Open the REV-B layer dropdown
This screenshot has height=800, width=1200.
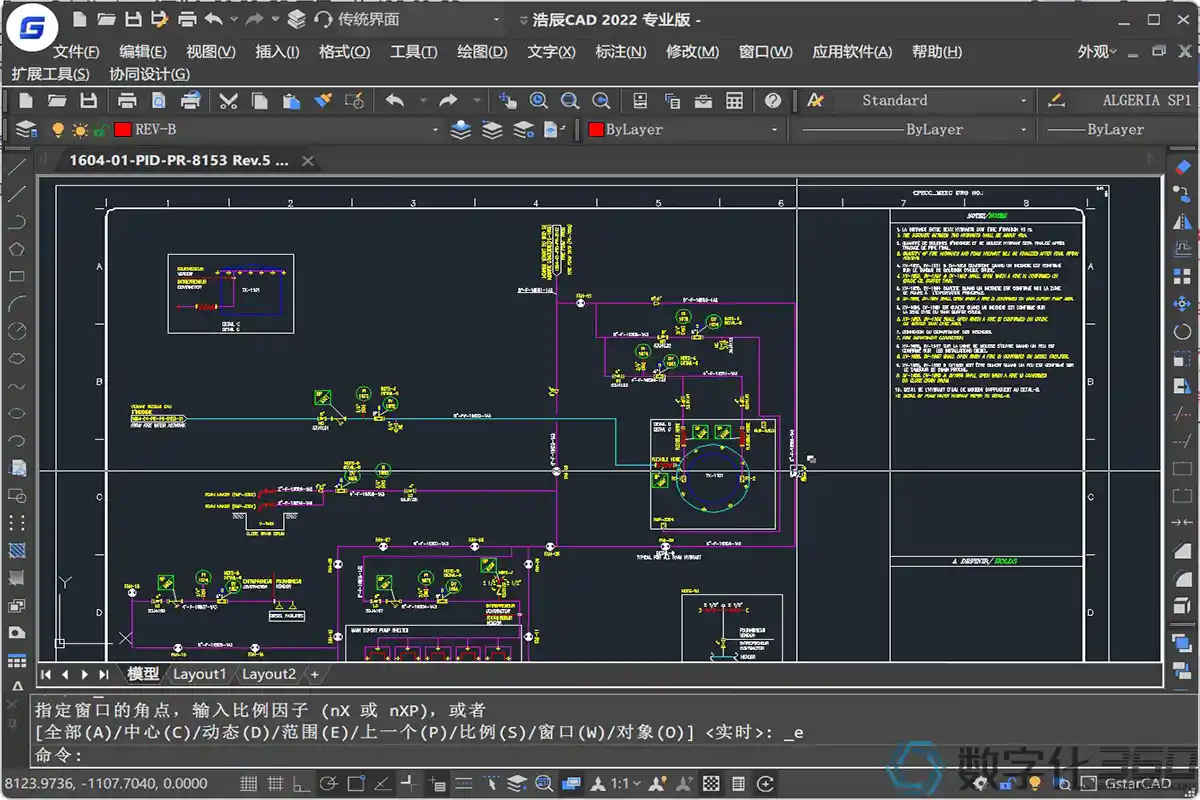(x=436, y=130)
